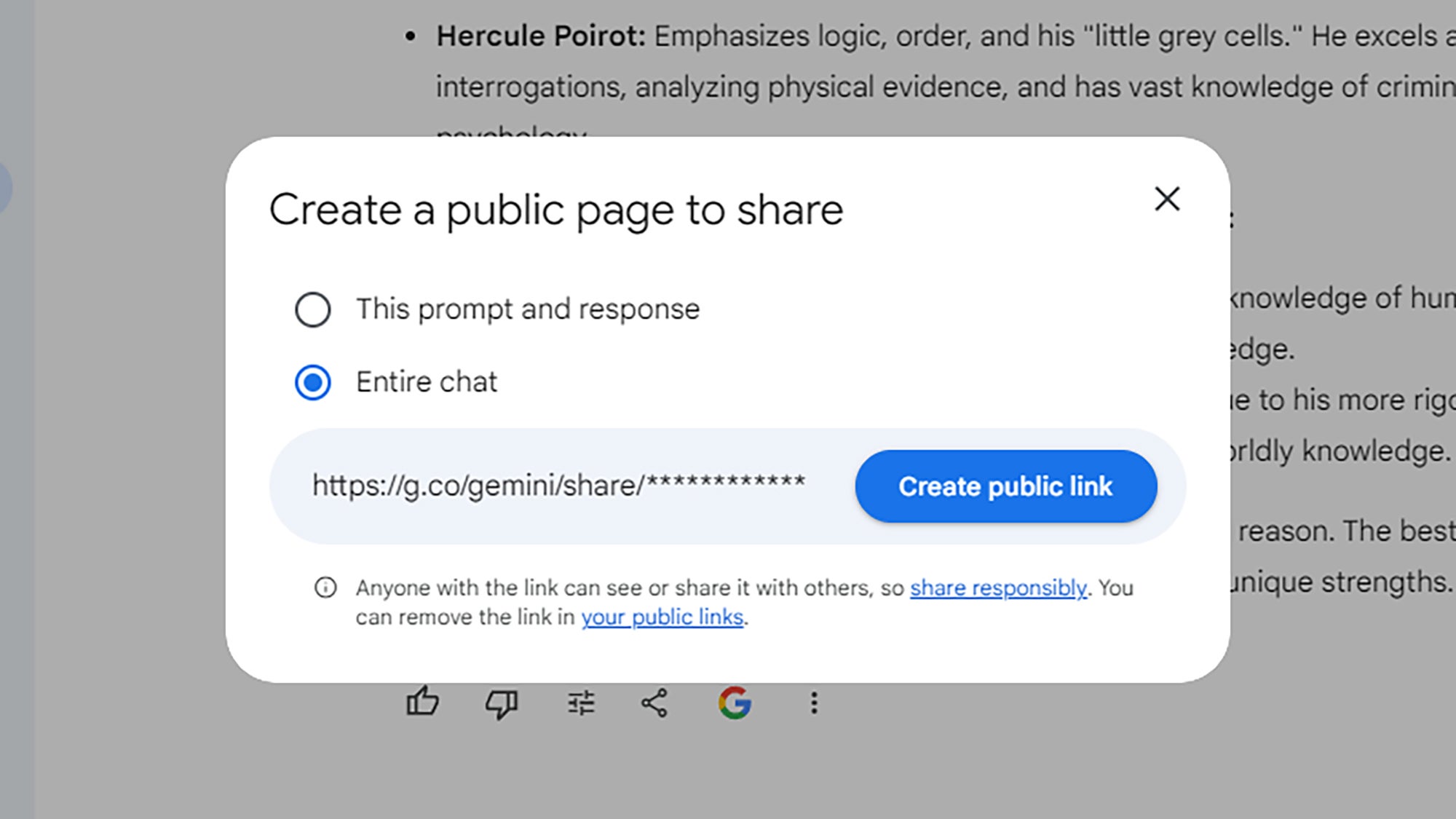Select This prompt and response option
Viewport: 1456px width, 819px height.
313,309
